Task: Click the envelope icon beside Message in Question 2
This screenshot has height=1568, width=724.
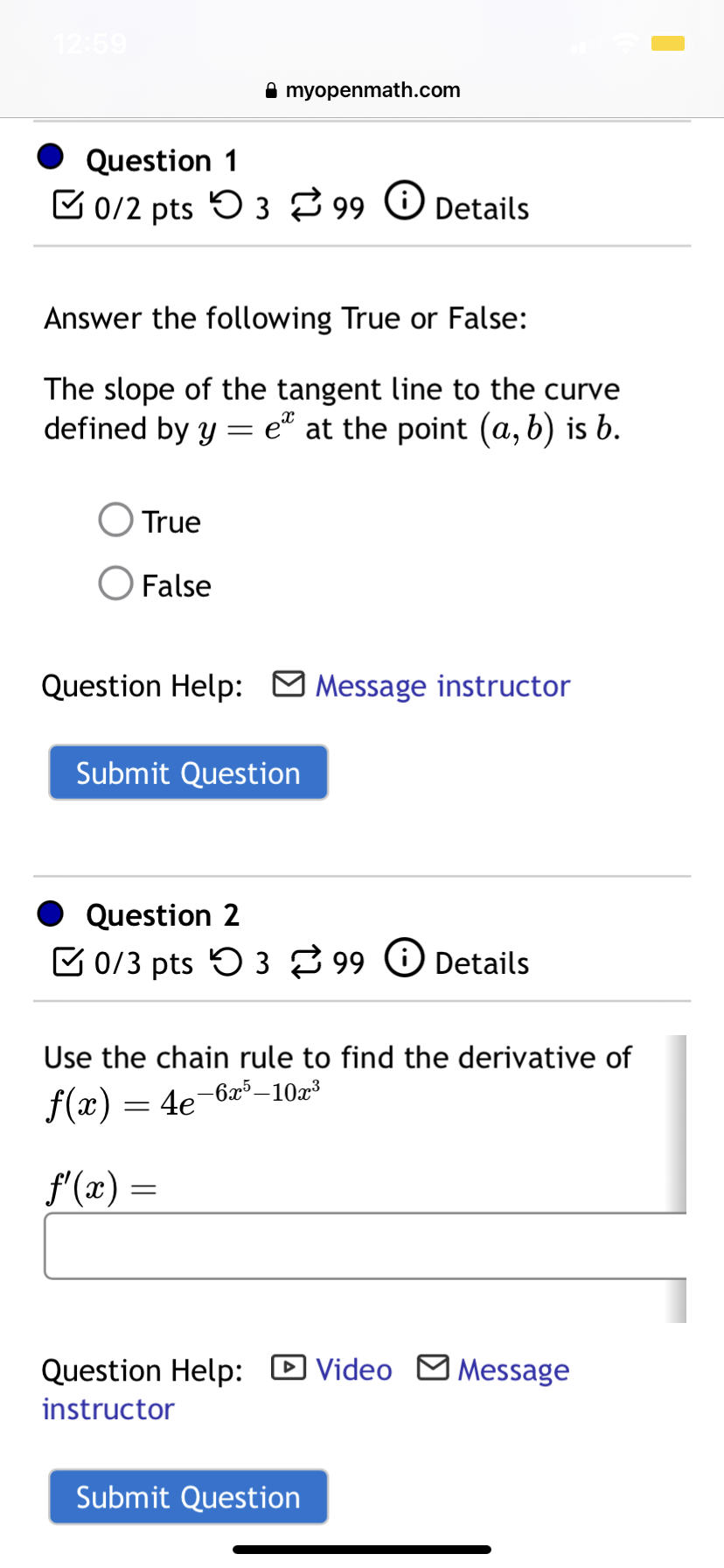Action: (432, 1368)
